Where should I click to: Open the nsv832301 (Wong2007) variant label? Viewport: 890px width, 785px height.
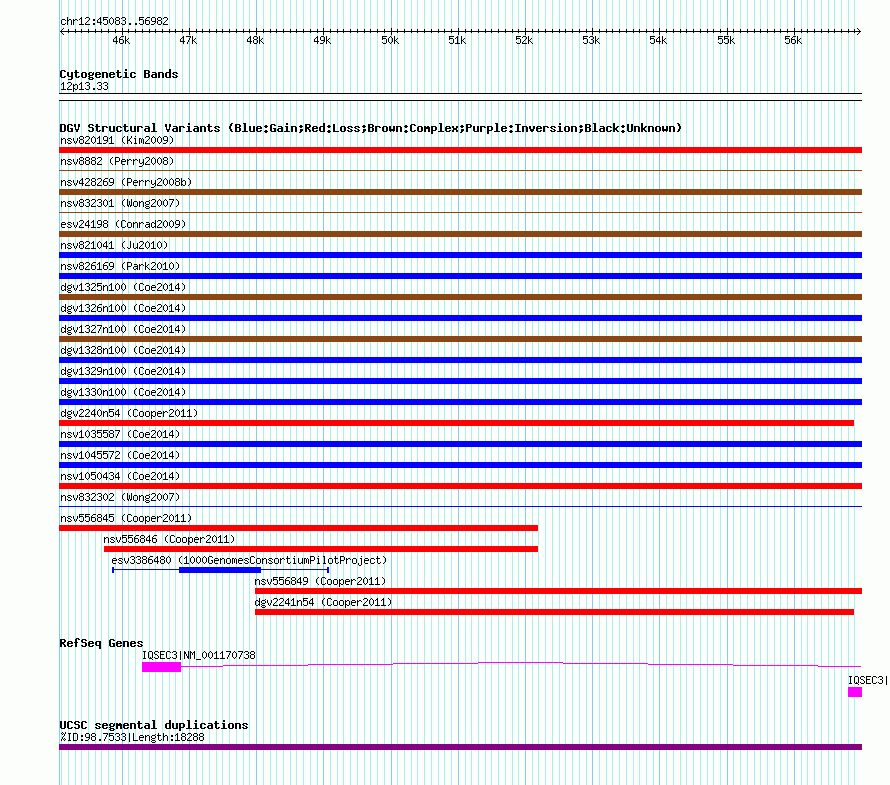point(120,203)
